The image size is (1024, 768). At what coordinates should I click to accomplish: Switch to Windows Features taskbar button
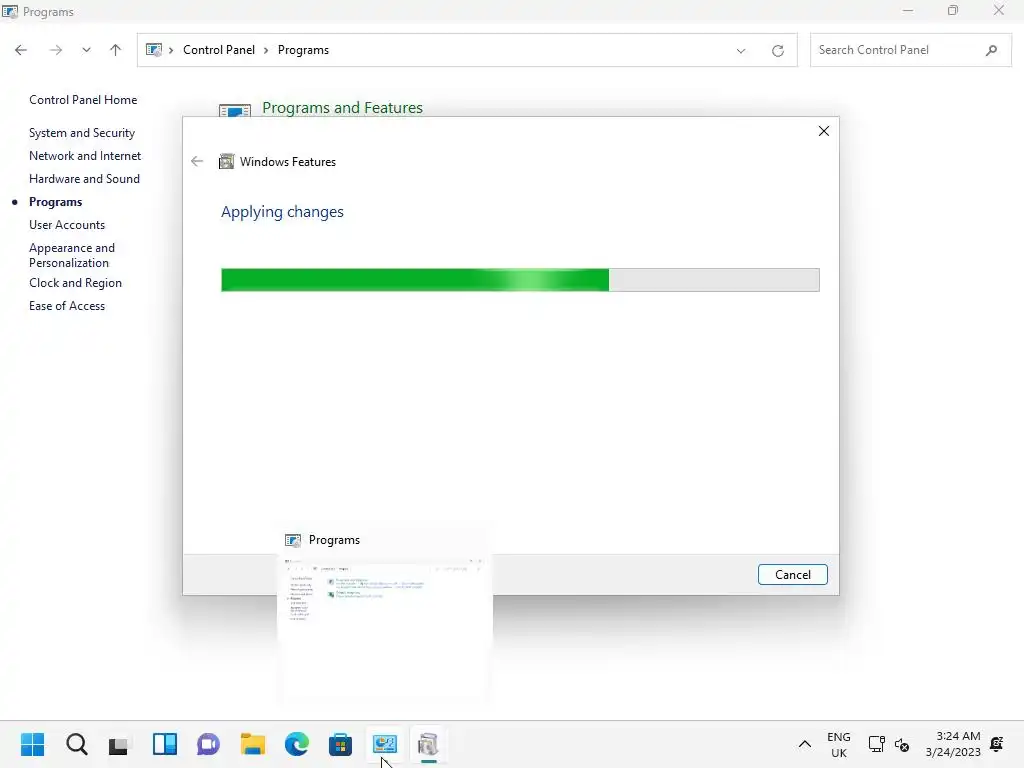tap(428, 744)
